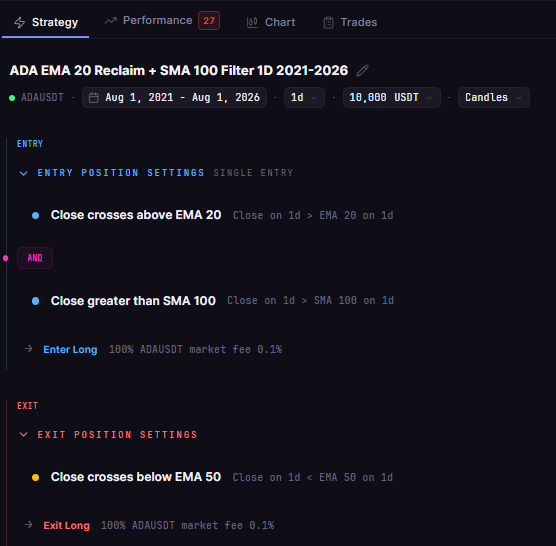Click Enter Long '100% ADAUSDT market fee 0.1%' details
This screenshot has width=556, height=546.
coord(195,350)
